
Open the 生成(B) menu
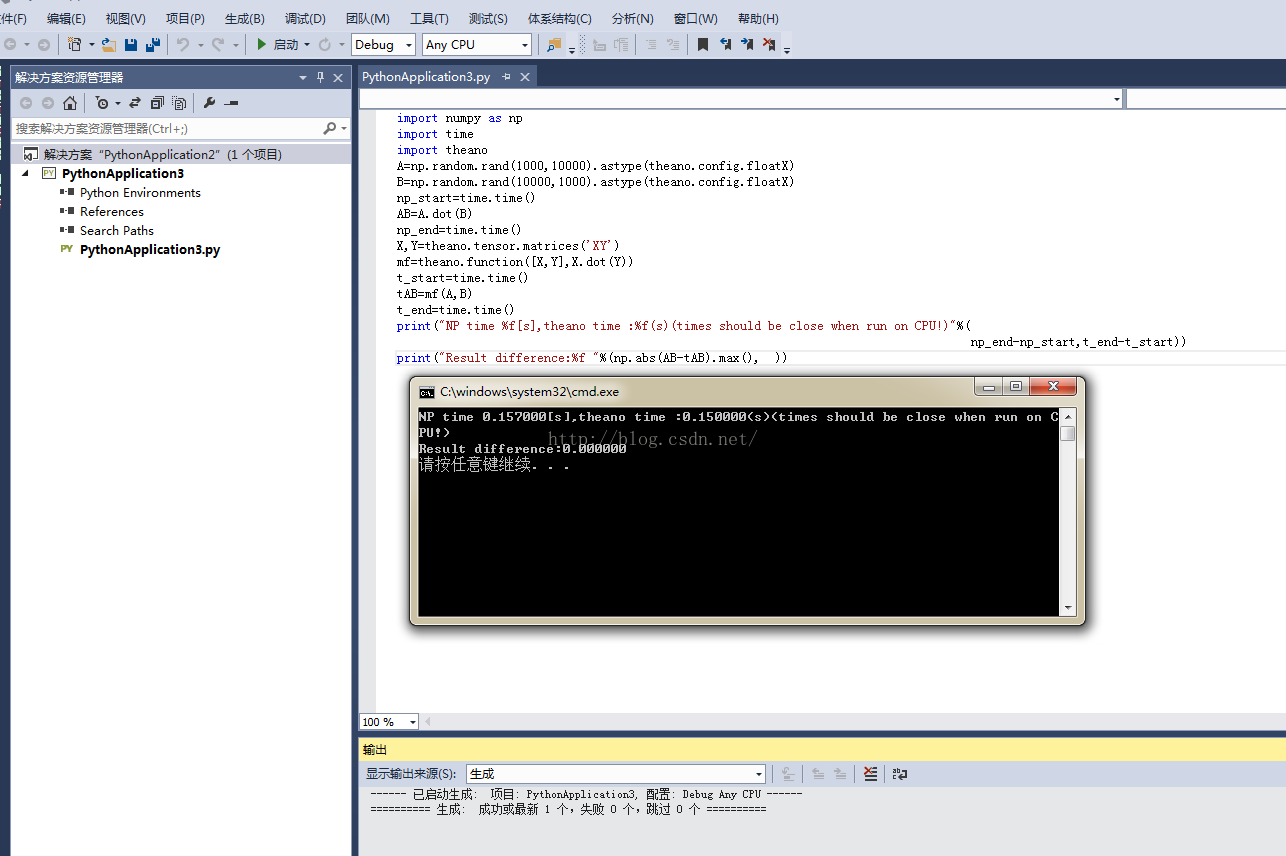(245, 18)
